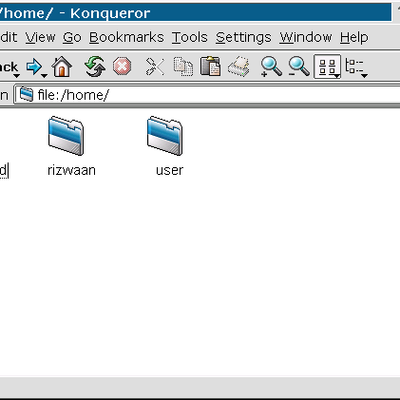Select the user folder icon
The image size is (400, 400).
point(165,136)
